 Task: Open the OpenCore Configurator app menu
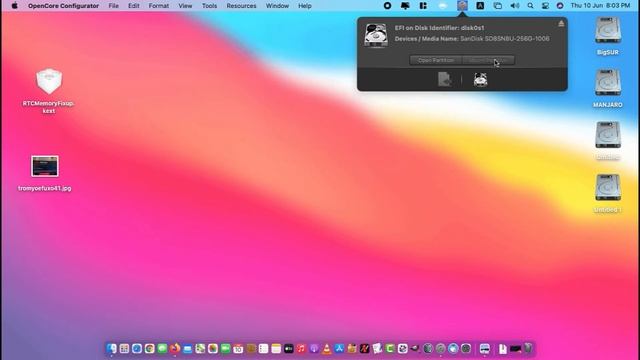pos(63,6)
